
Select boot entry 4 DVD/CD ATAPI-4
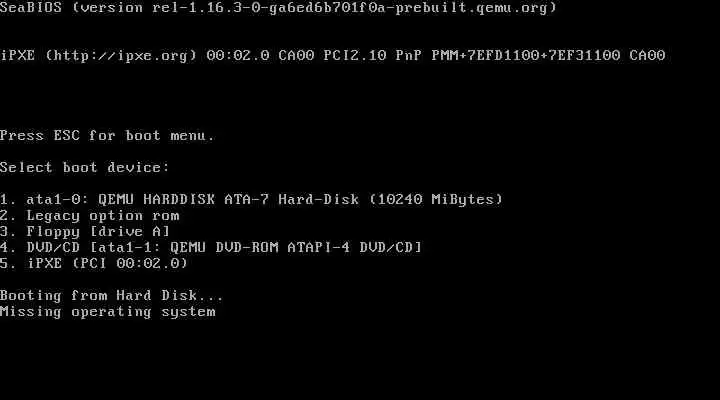[x=211, y=247]
